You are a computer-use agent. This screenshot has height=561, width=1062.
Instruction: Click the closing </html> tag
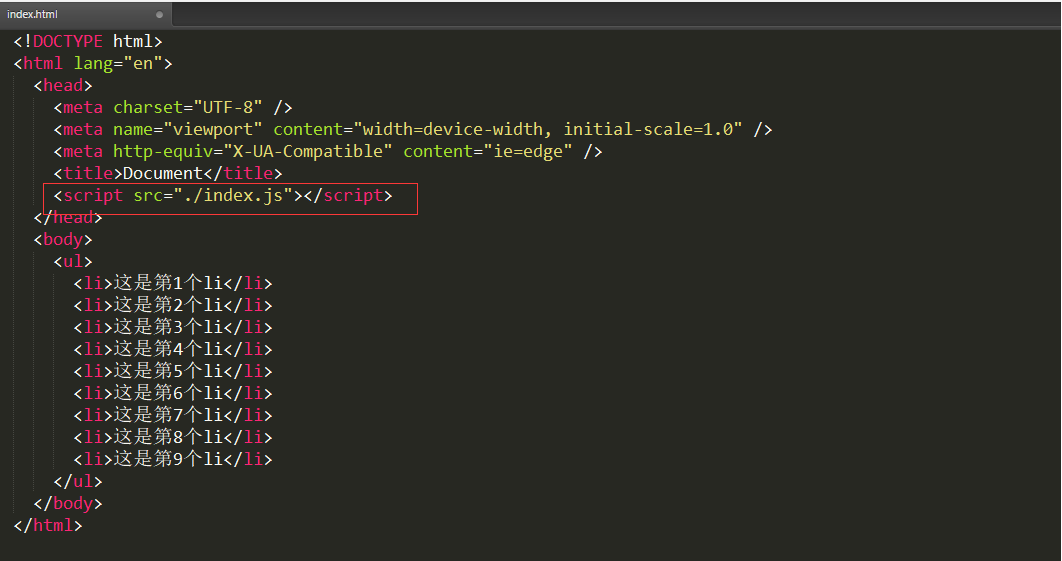pyautogui.click(x=48, y=526)
